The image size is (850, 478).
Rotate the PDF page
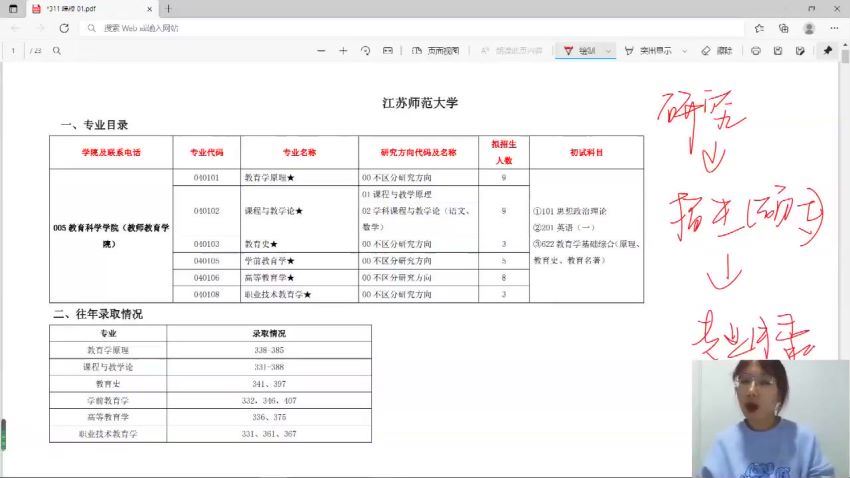pos(365,50)
